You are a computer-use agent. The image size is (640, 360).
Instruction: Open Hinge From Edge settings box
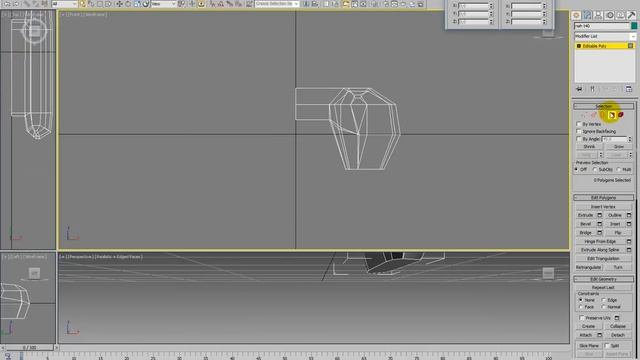coord(629,241)
